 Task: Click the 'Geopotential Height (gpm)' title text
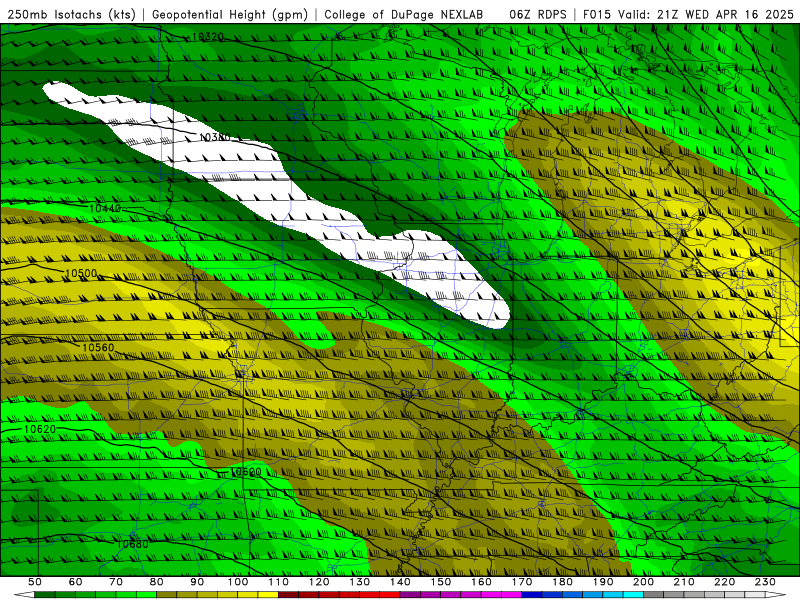click(230, 15)
